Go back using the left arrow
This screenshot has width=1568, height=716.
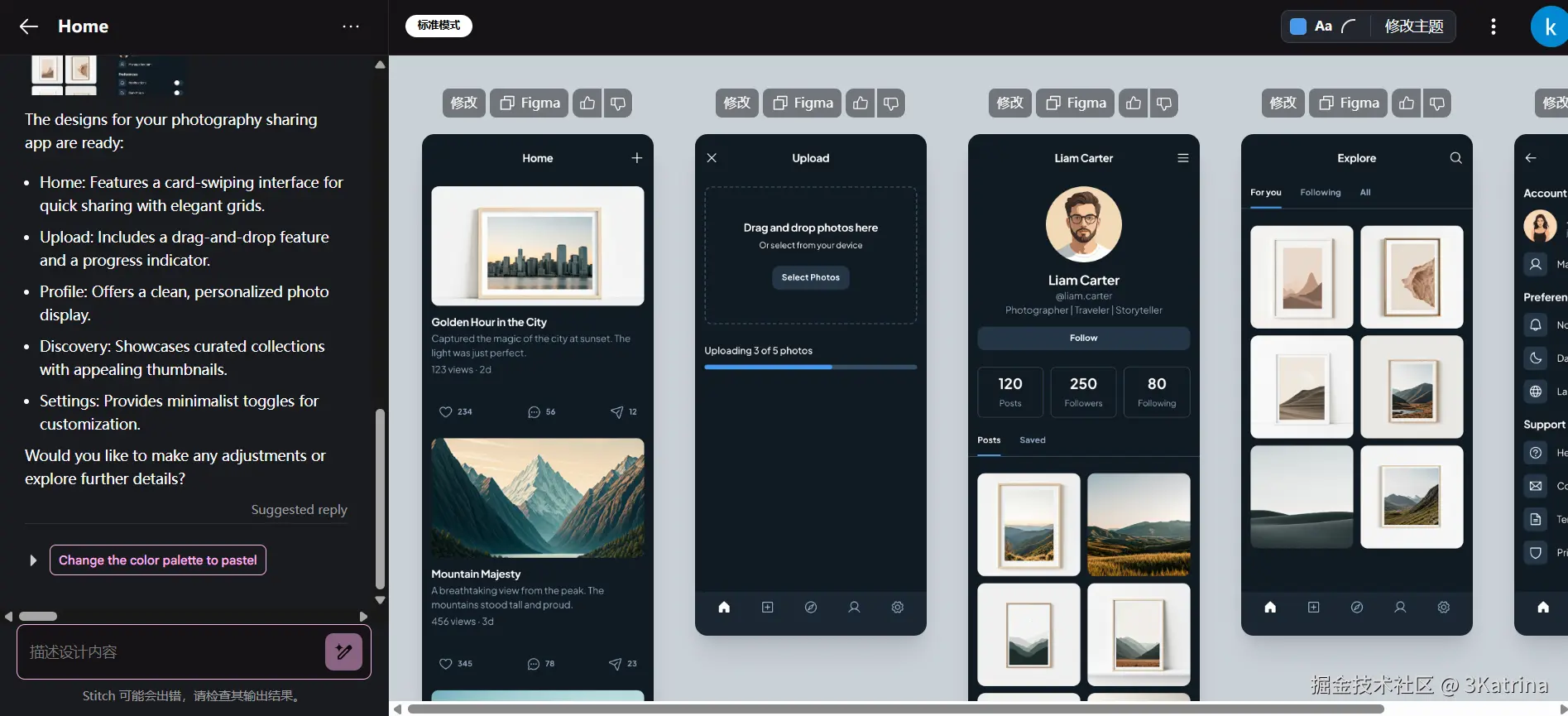(29, 26)
